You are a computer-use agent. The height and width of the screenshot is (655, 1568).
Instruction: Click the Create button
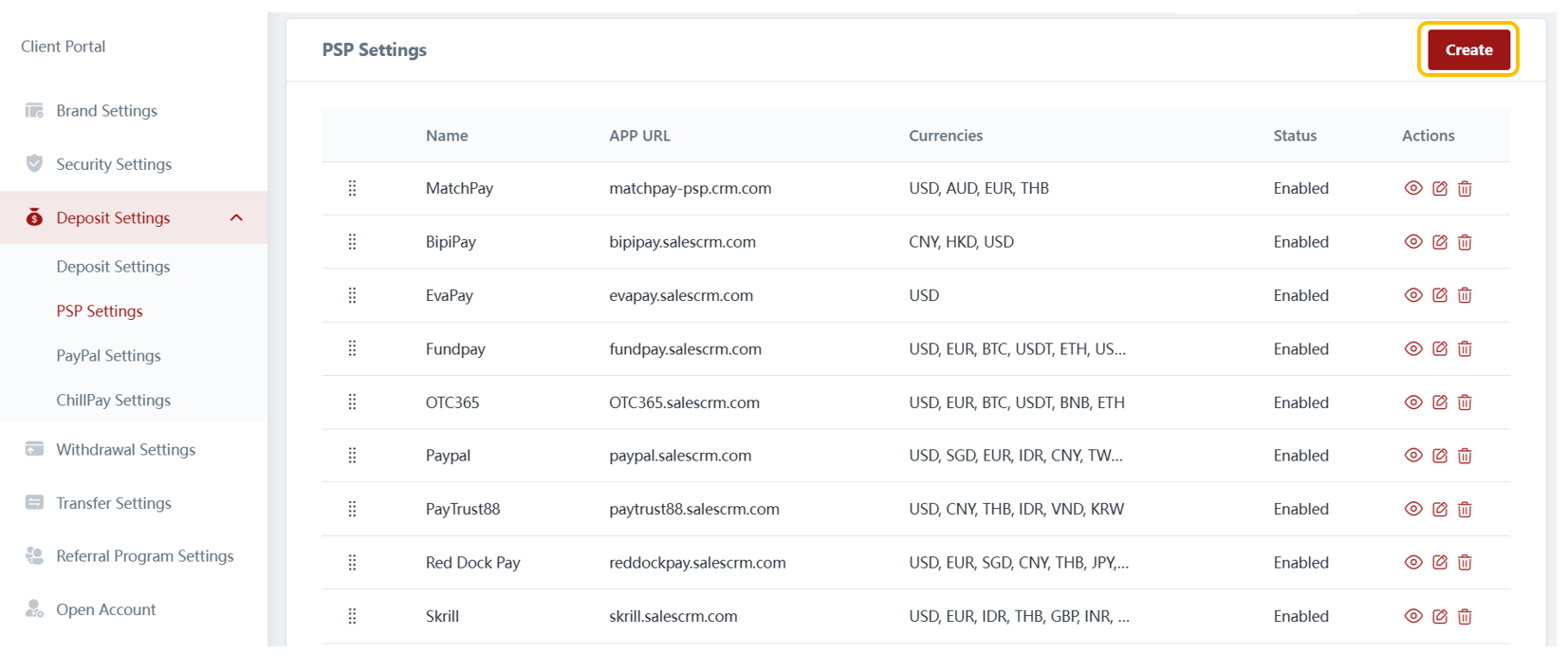(x=1467, y=50)
